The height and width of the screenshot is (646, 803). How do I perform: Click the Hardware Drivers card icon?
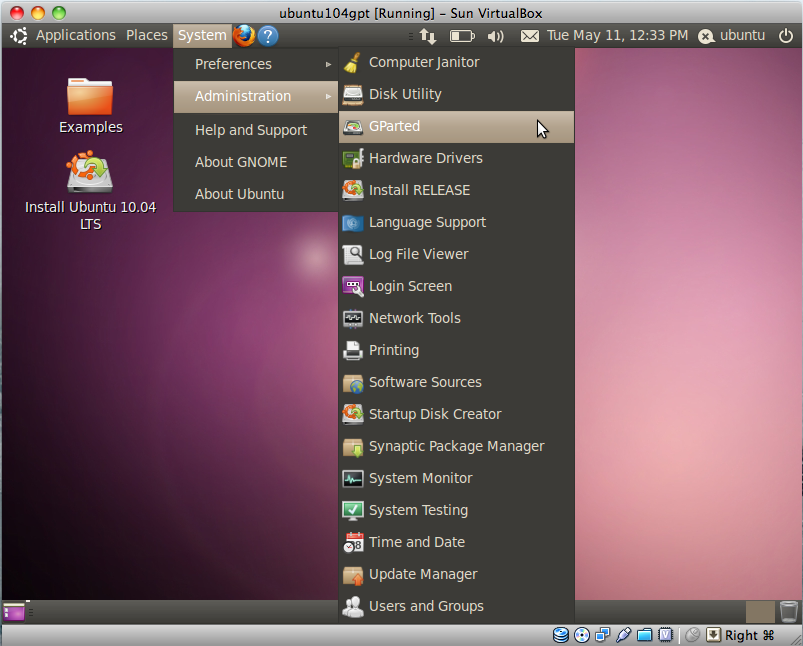pos(353,158)
